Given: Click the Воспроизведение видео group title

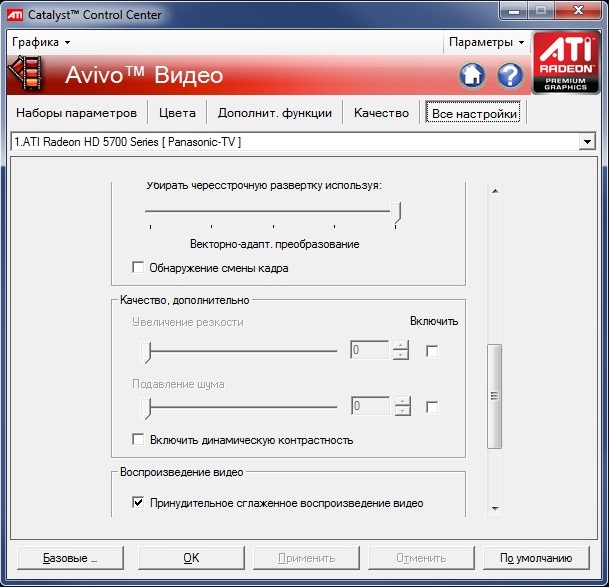Looking at the screenshot, I should click(181, 472).
